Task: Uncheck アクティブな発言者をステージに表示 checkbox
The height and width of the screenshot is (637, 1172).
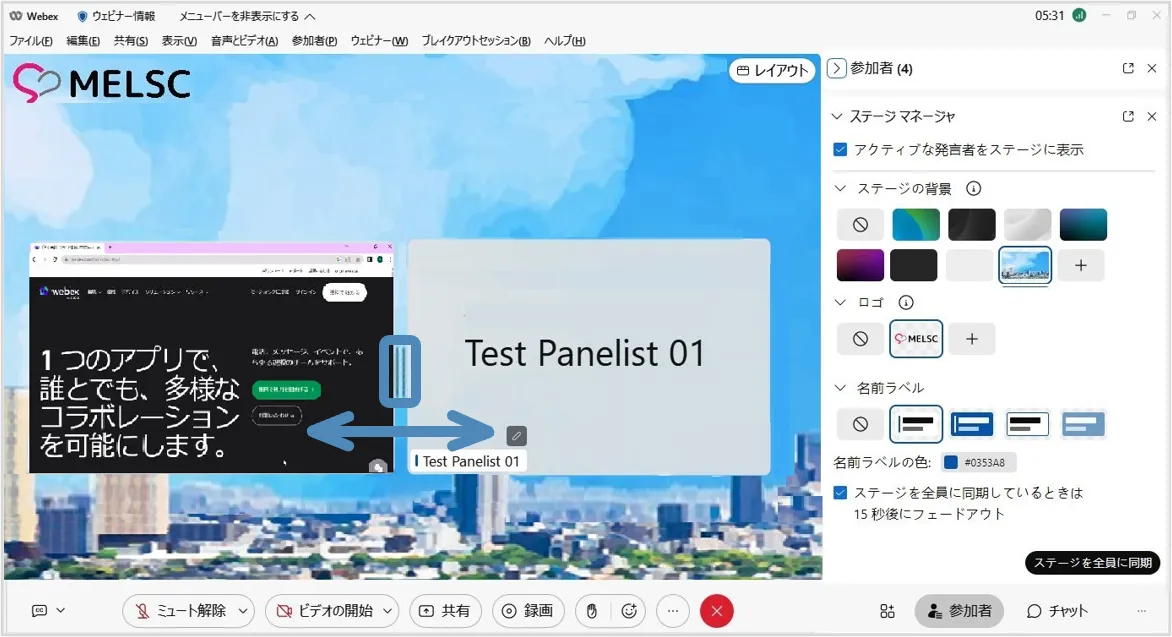Action: pos(841,149)
